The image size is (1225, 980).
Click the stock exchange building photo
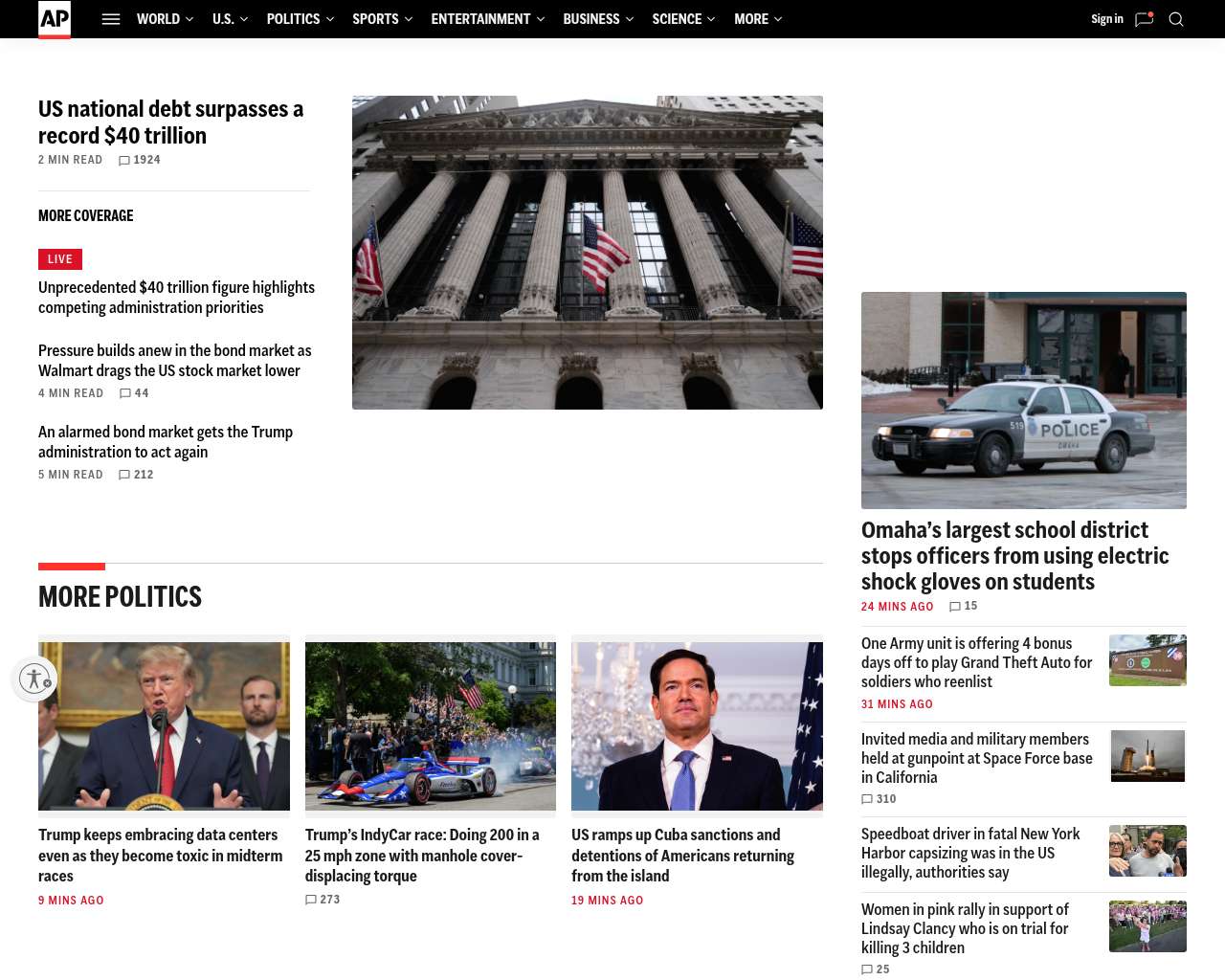coord(588,253)
